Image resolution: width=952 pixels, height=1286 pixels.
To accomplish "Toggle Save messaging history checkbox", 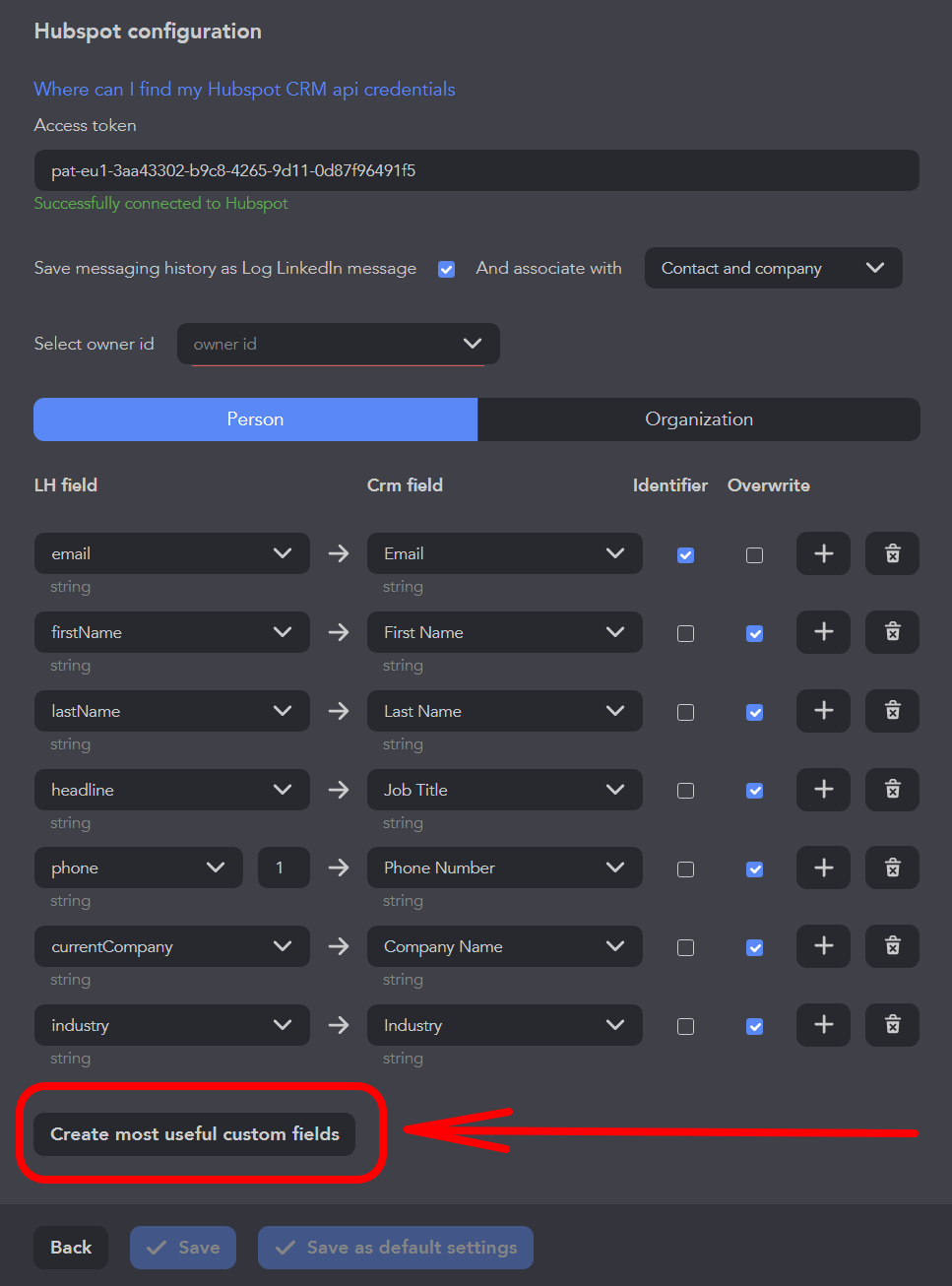I will click(446, 269).
